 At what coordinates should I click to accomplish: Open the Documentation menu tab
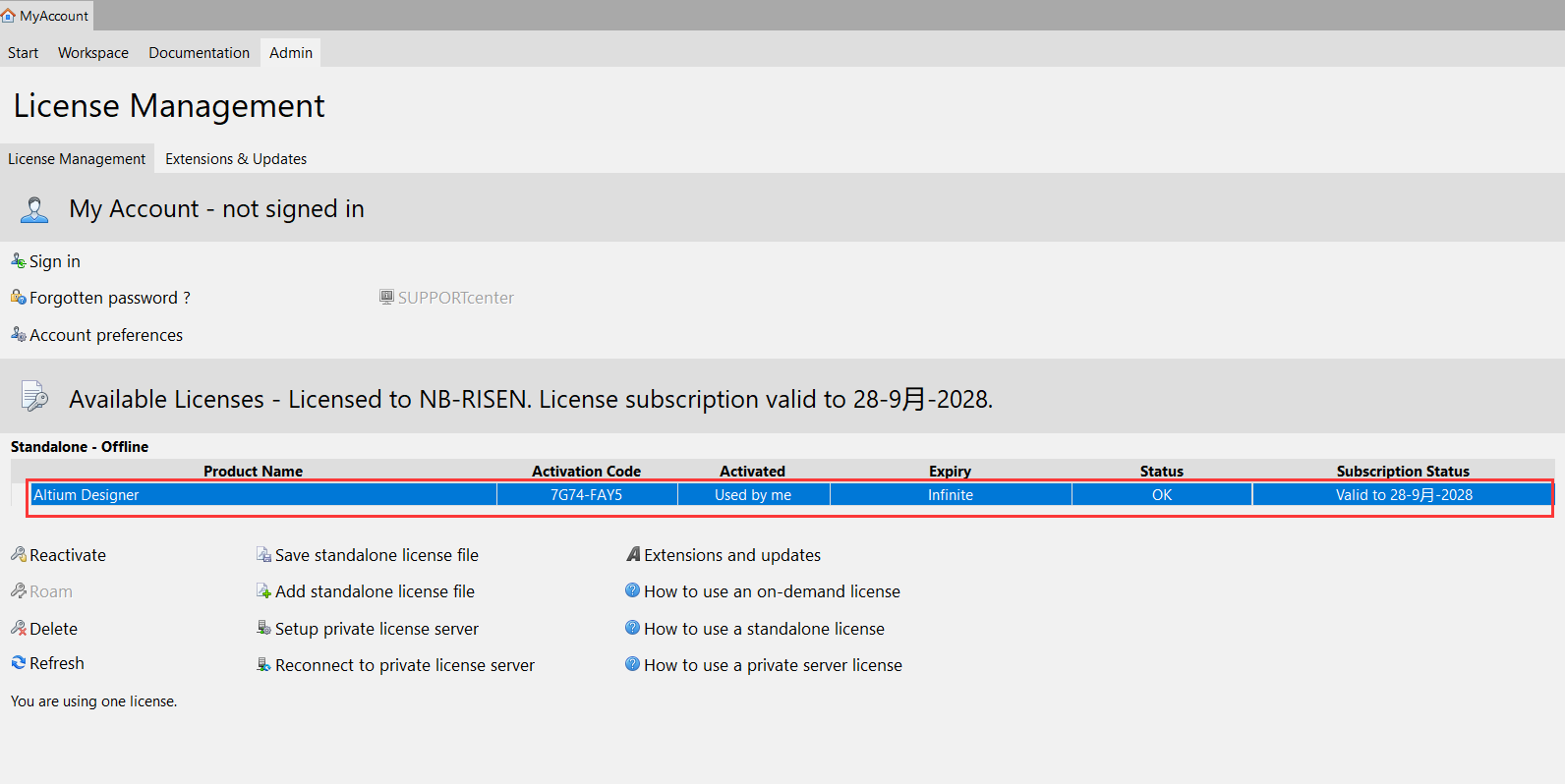200,53
